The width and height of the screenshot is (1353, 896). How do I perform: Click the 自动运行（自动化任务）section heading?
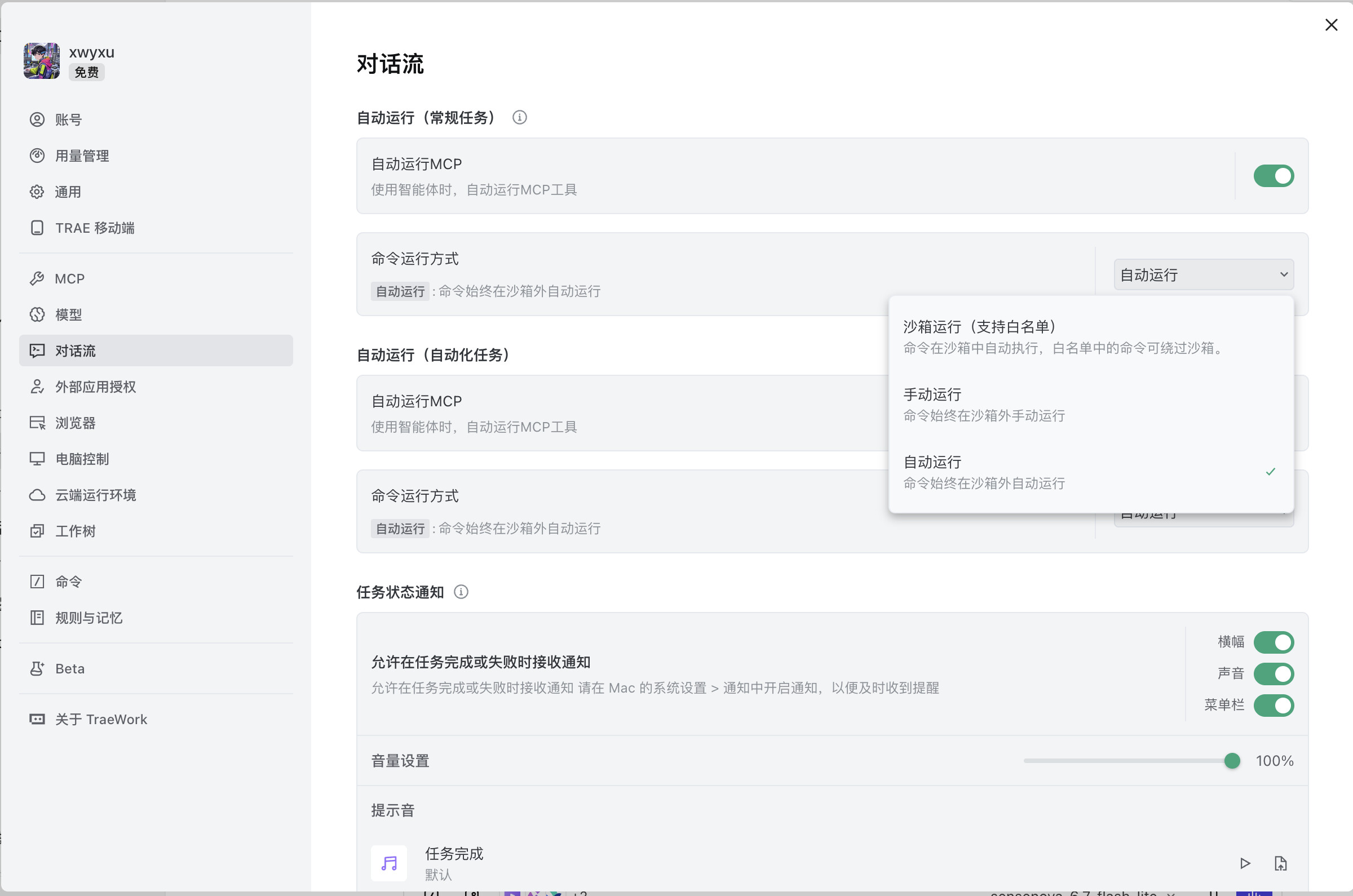pos(434,355)
